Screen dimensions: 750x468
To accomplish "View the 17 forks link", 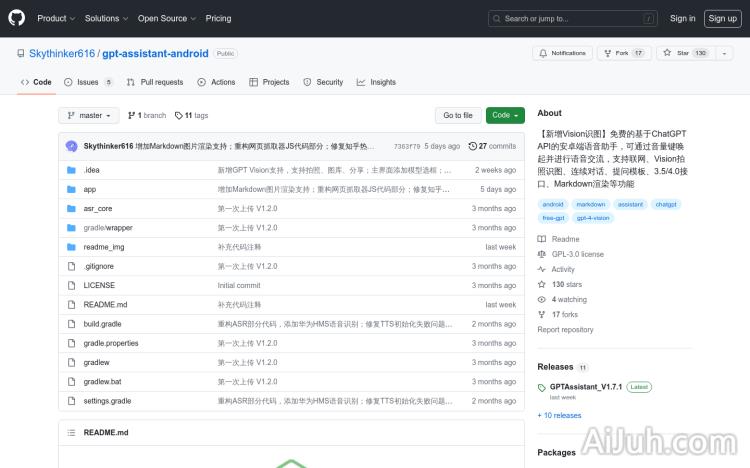I will [x=558, y=314].
